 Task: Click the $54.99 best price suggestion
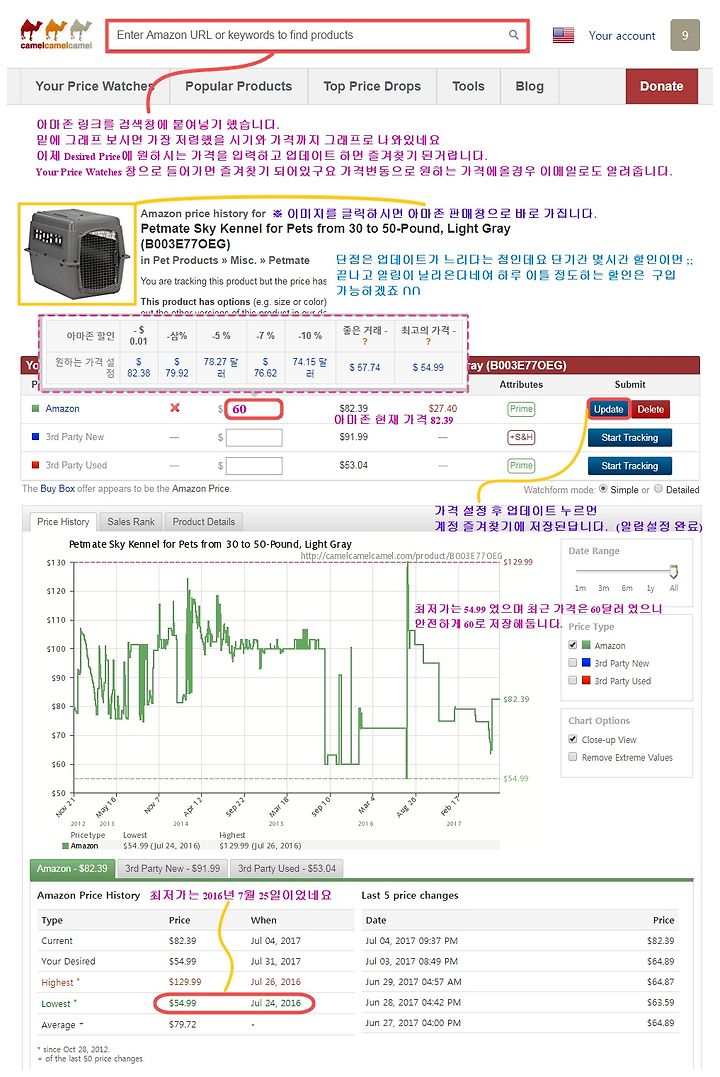[427, 367]
